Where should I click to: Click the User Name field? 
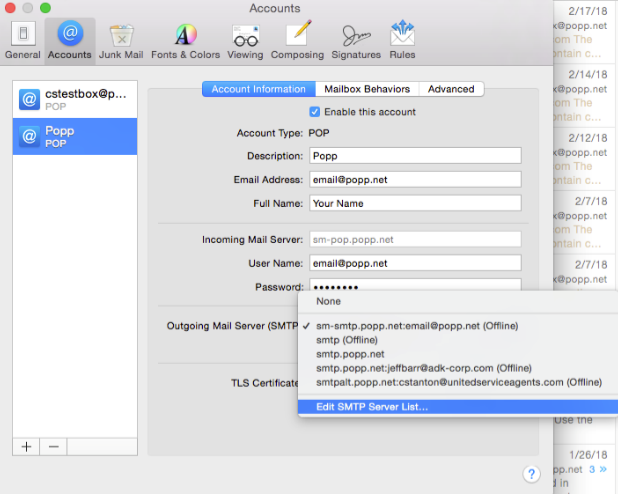[x=415, y=263]
